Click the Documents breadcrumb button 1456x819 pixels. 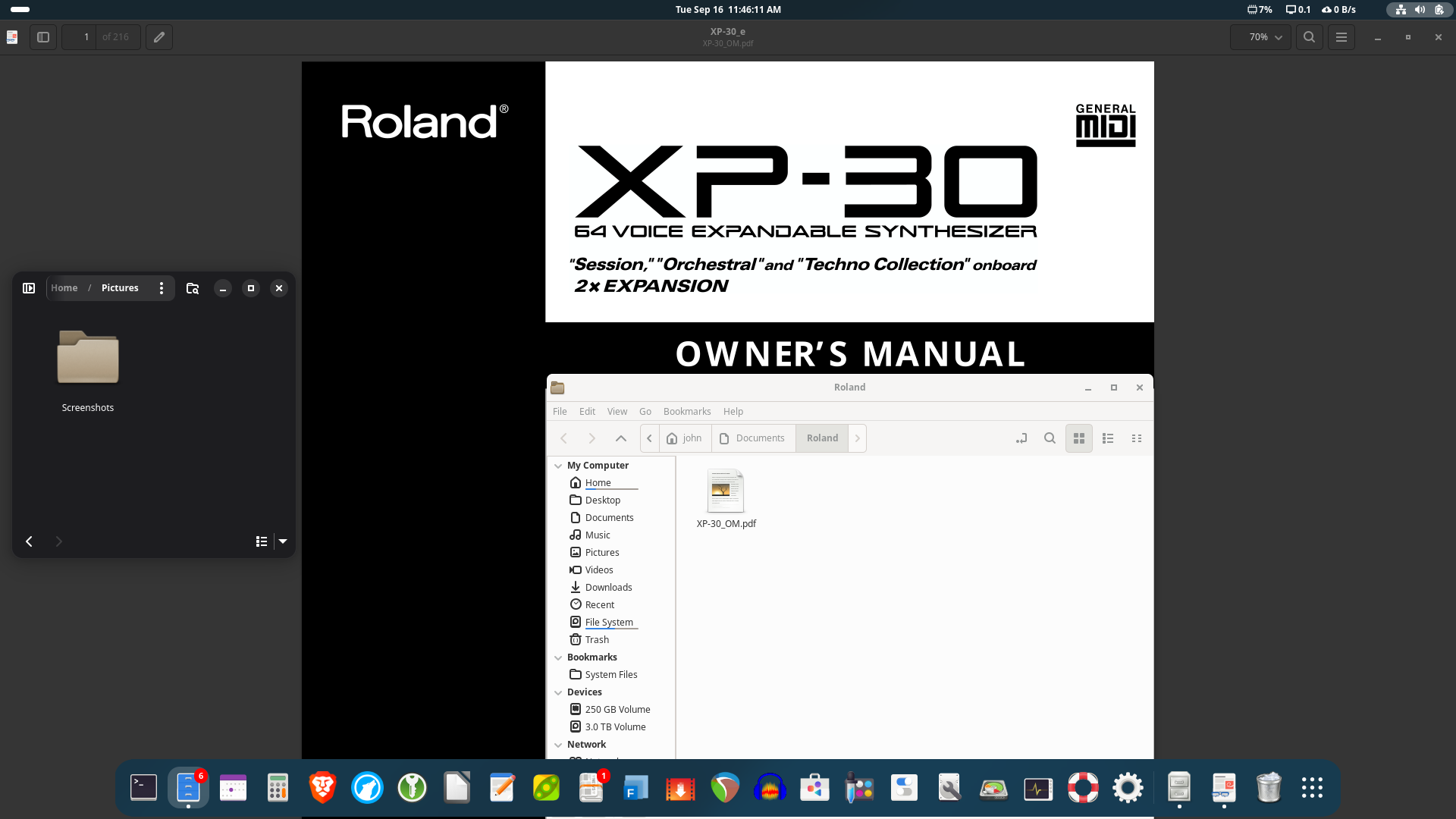tap(753, 438)
